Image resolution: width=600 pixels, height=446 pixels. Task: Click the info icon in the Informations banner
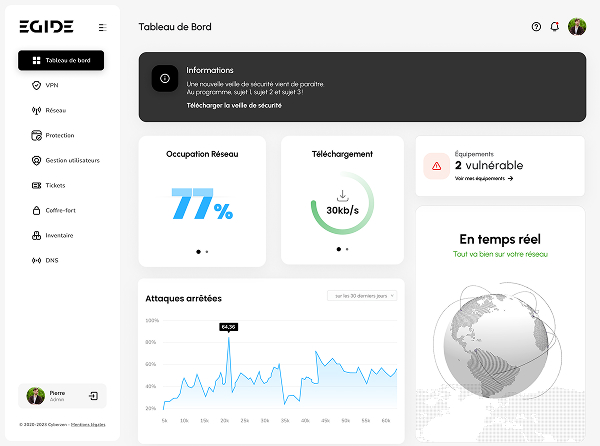[165, 78]
